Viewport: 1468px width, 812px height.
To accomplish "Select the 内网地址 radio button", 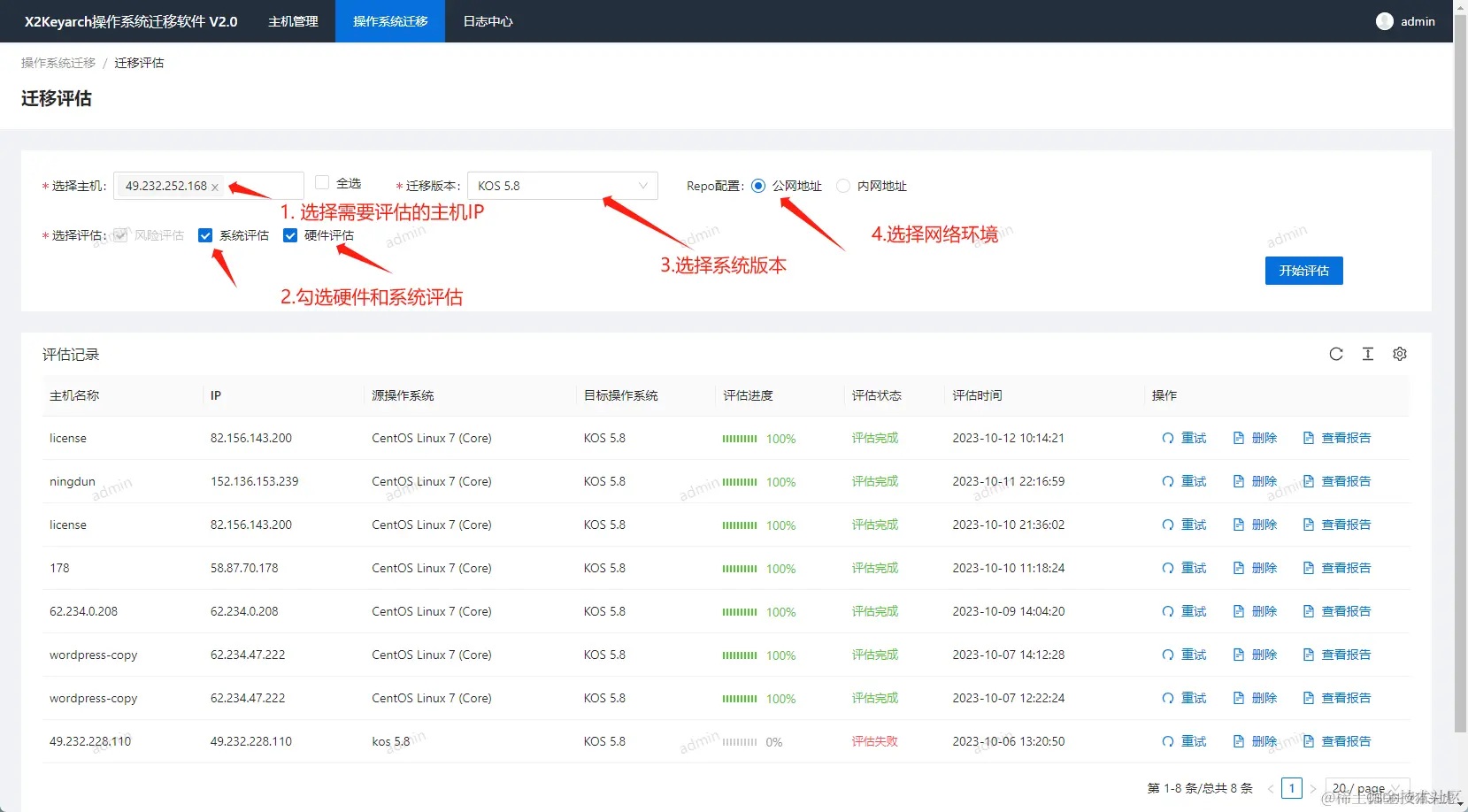I will 842,186.
